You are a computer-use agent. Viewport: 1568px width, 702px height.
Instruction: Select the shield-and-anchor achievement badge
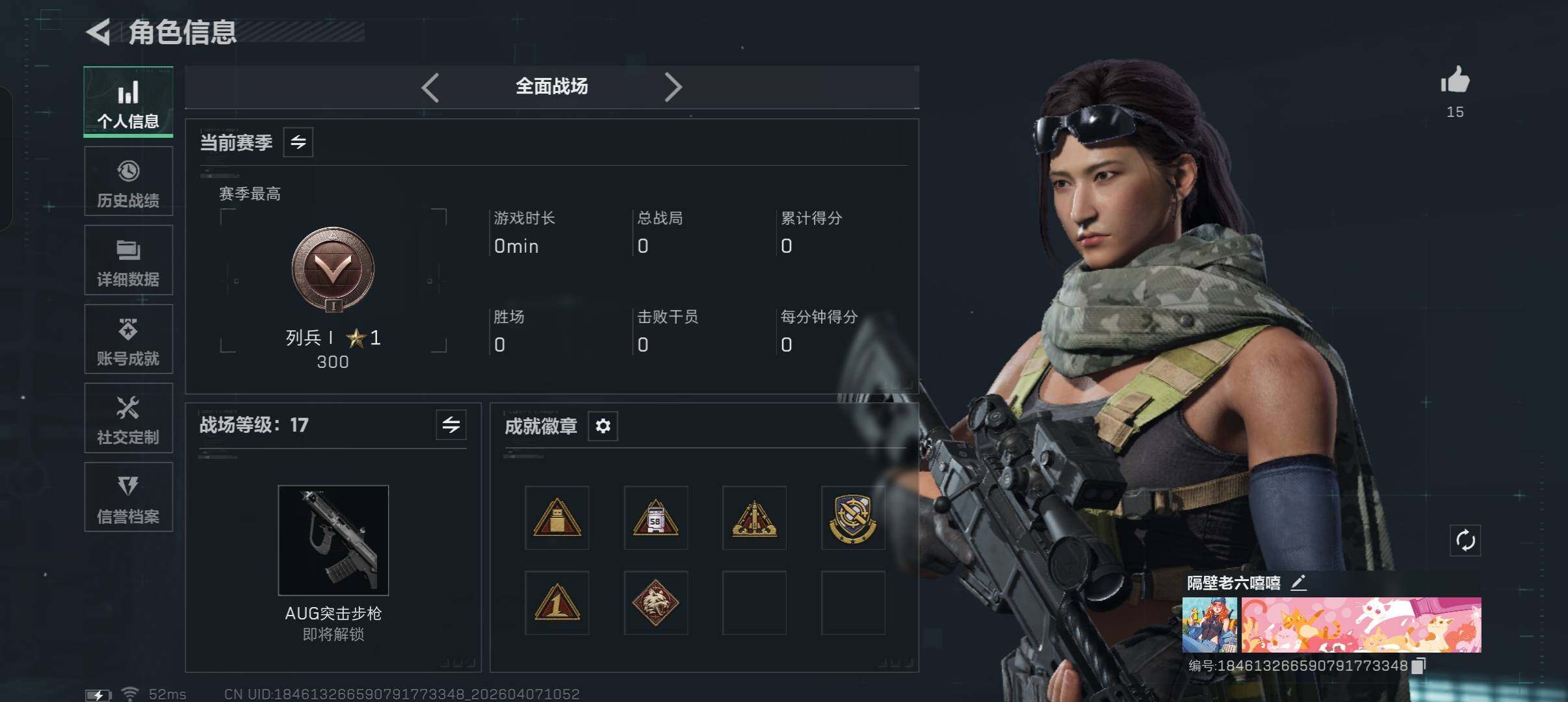point(853,518)
